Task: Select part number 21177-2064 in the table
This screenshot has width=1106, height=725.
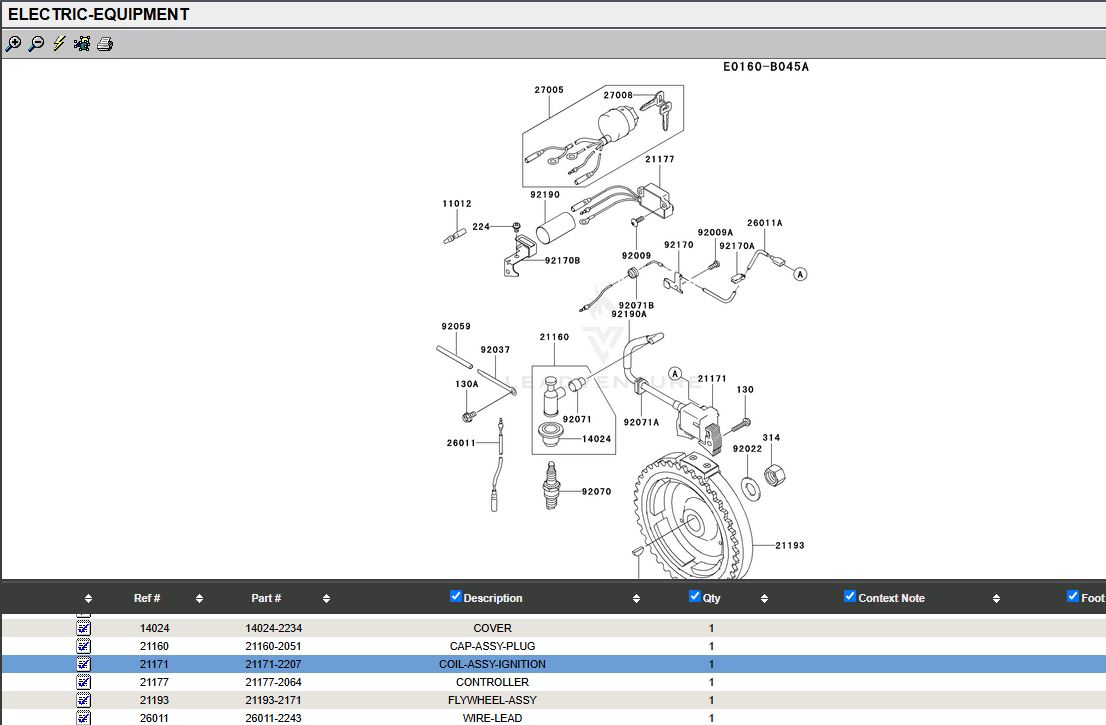Action: pyautogui.click(x=273, y=682)
